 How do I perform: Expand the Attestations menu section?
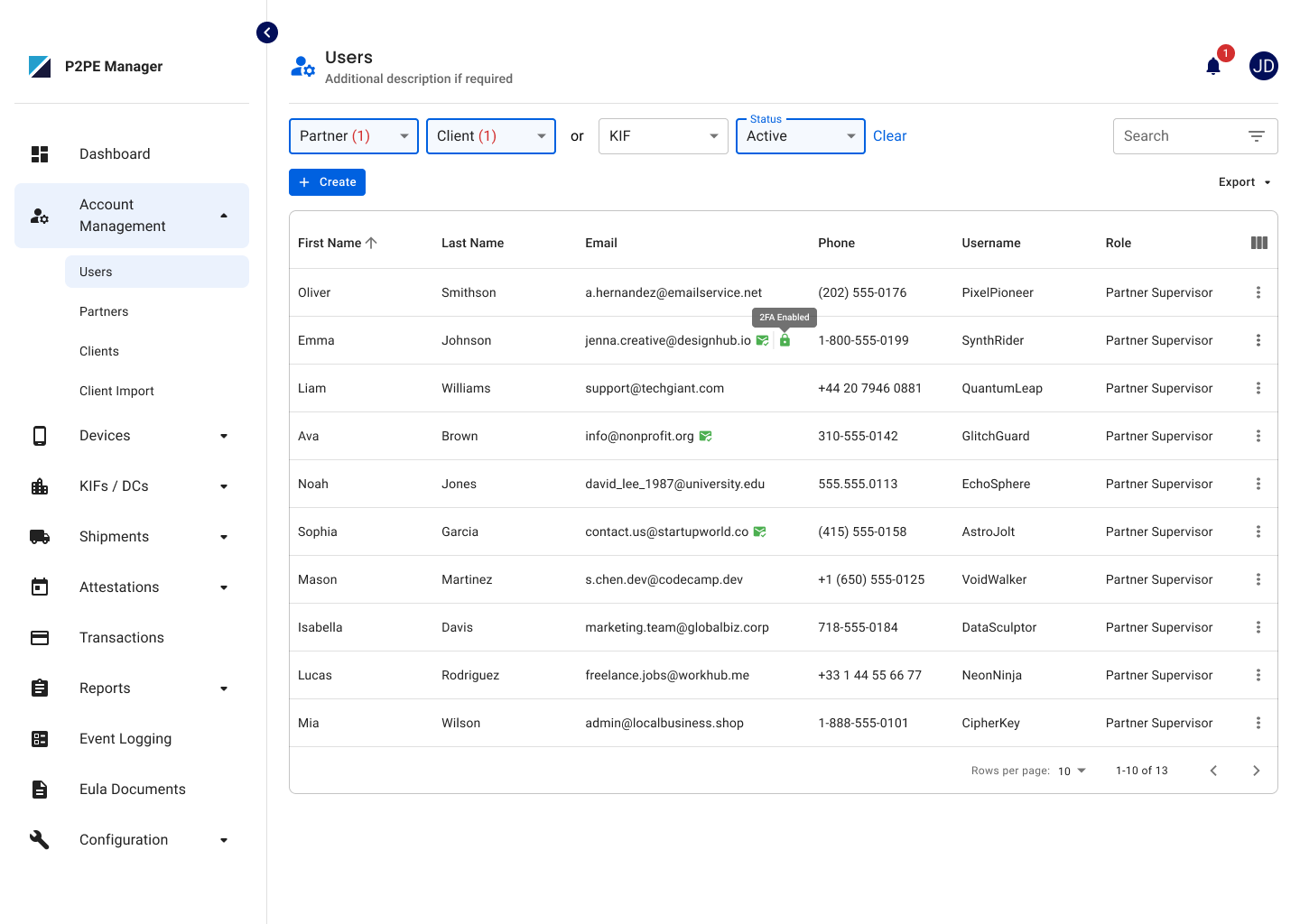[224, 587]
